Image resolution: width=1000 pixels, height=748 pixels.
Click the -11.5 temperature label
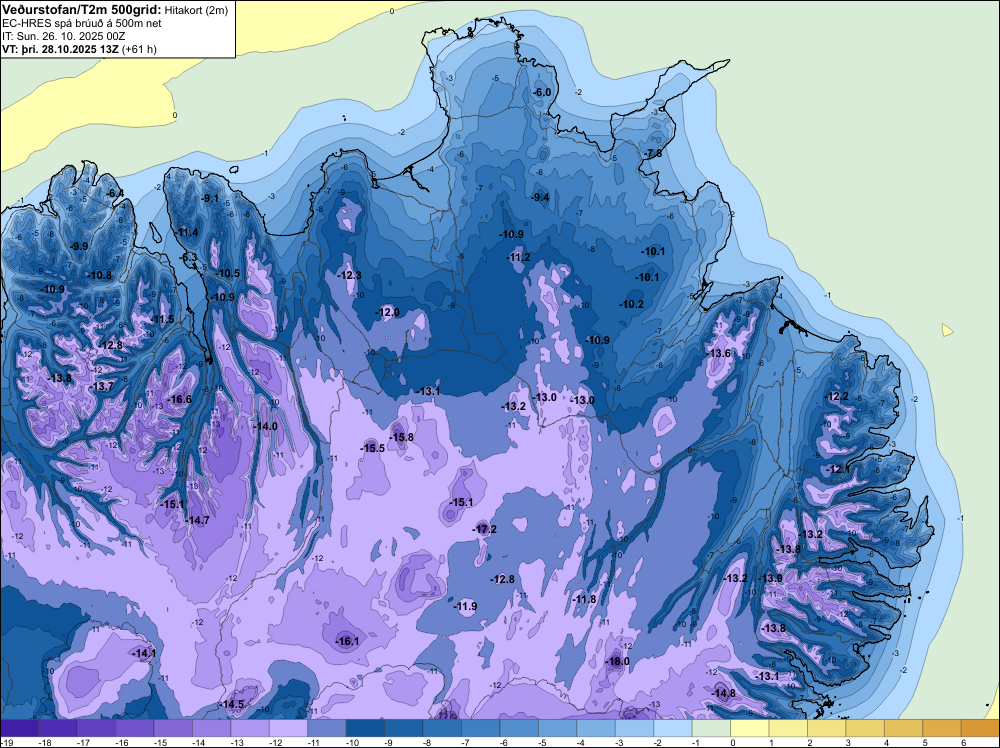click(163, 319)
